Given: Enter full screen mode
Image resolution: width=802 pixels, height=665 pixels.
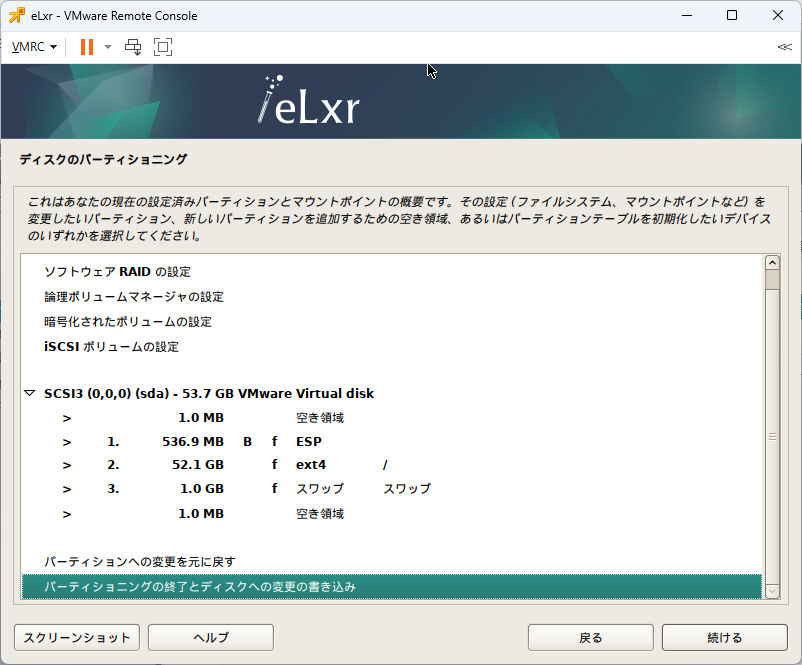Looking at the screenshot, I should tap(163, 47).
